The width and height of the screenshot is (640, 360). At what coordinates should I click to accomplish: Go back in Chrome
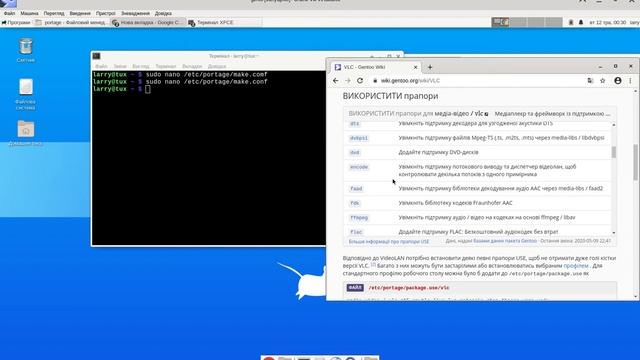(336, 81)
